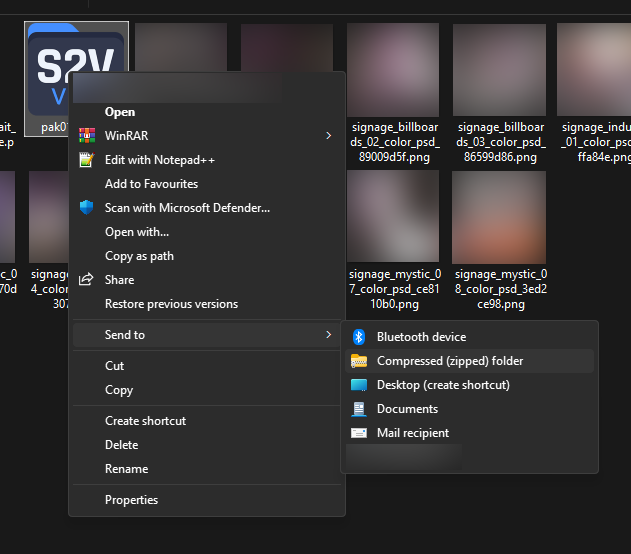The image size is (631, 554).
Task: Expand the Send to submenu arrow
Action: pos(328,335)
